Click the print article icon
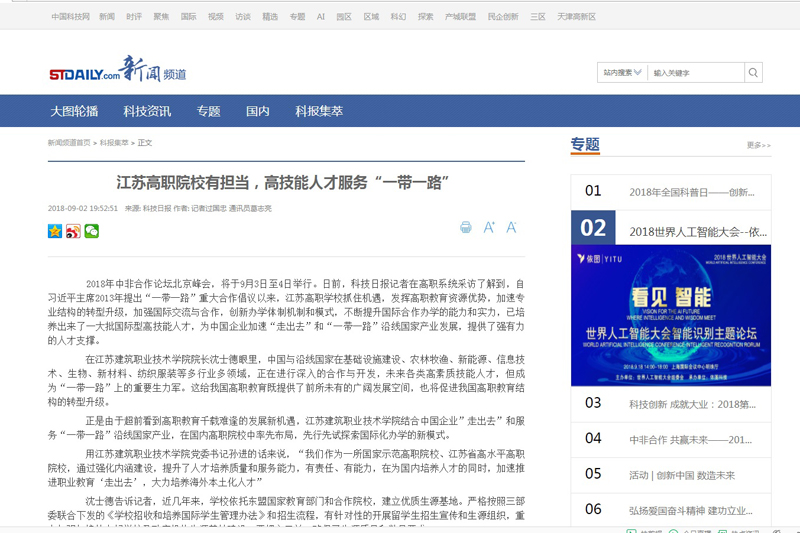 click(465, 228)
